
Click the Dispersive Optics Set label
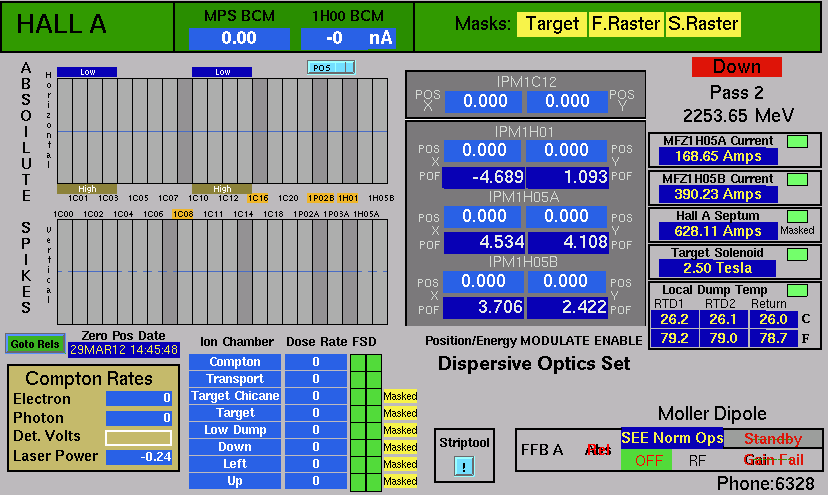click(534, 363)
